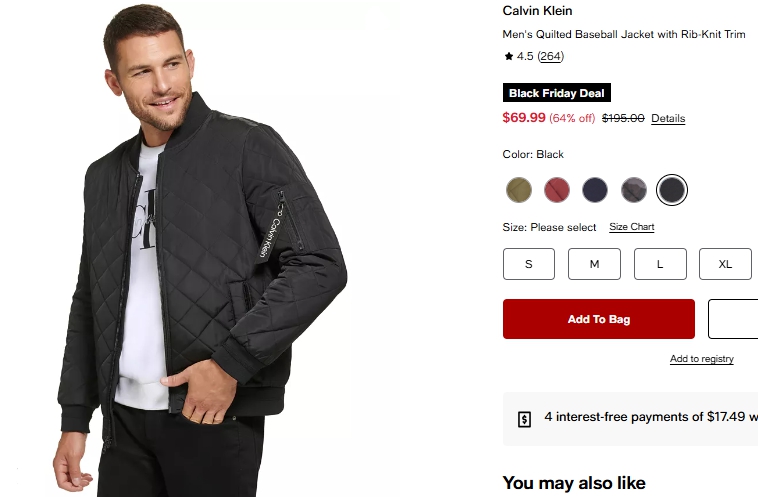Pick size L

pyautogui.click(x=660, y=264)
